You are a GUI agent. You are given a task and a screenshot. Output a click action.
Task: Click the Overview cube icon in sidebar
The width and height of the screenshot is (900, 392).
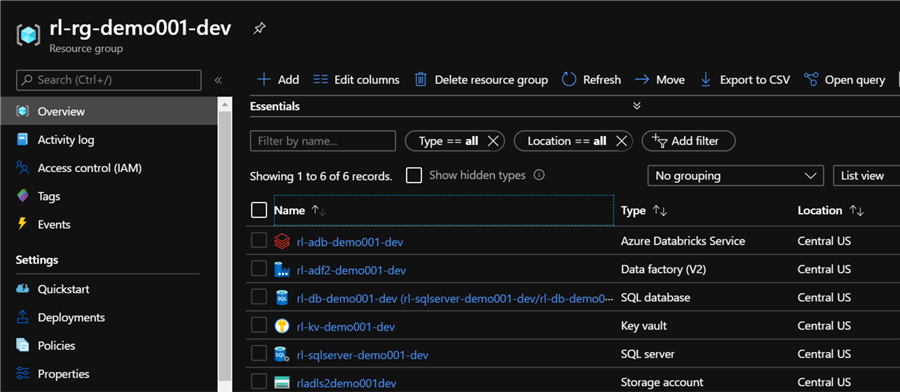click(x=23, y=111)
